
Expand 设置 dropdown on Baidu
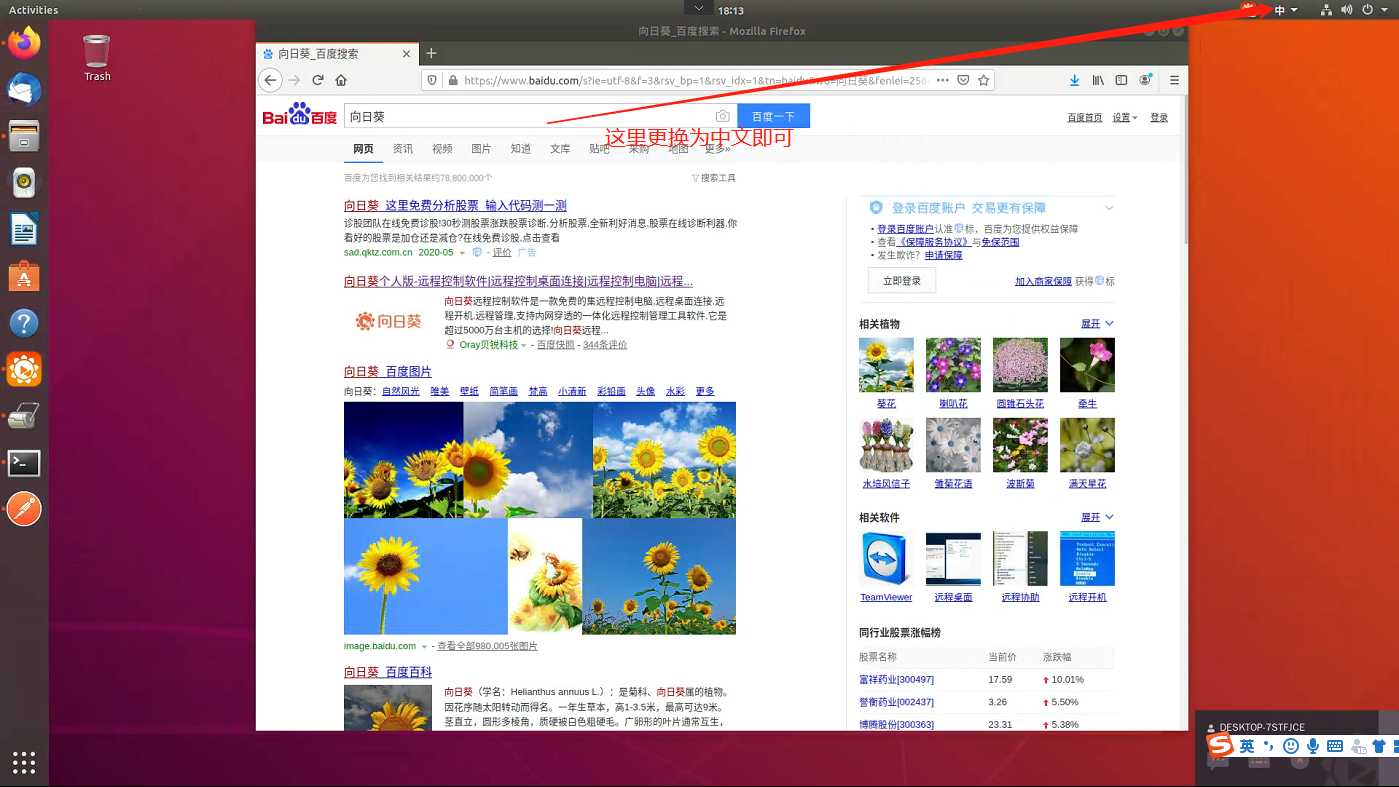coord(1126,118)
